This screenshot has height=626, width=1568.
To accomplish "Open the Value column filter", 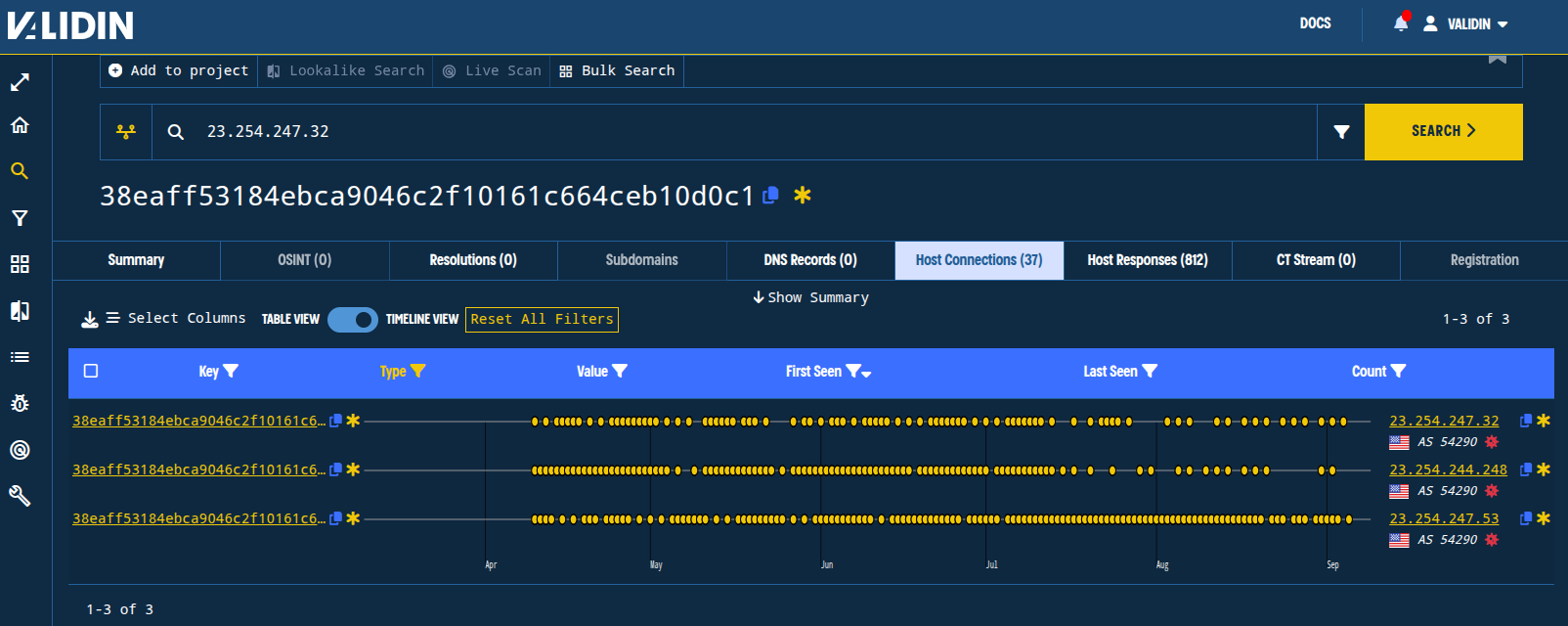I will [x=620, y=372].
